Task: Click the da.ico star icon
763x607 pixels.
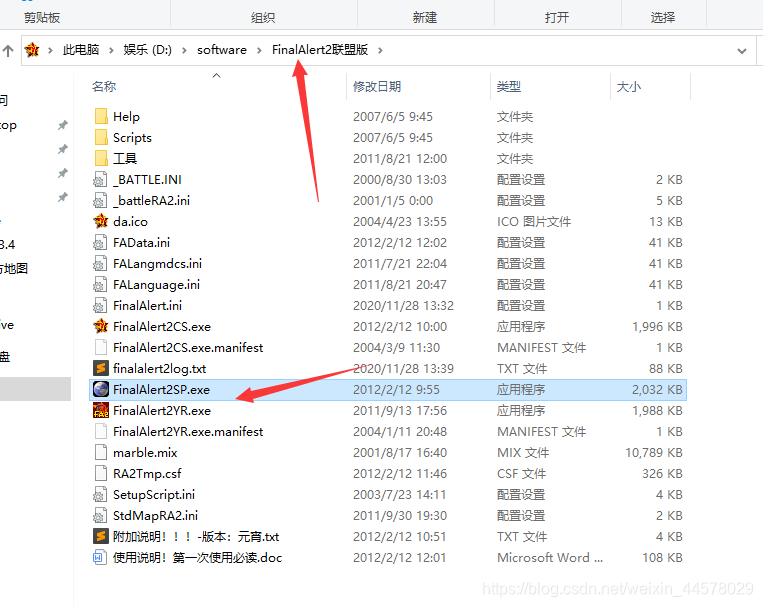Action: pos(101,221)
